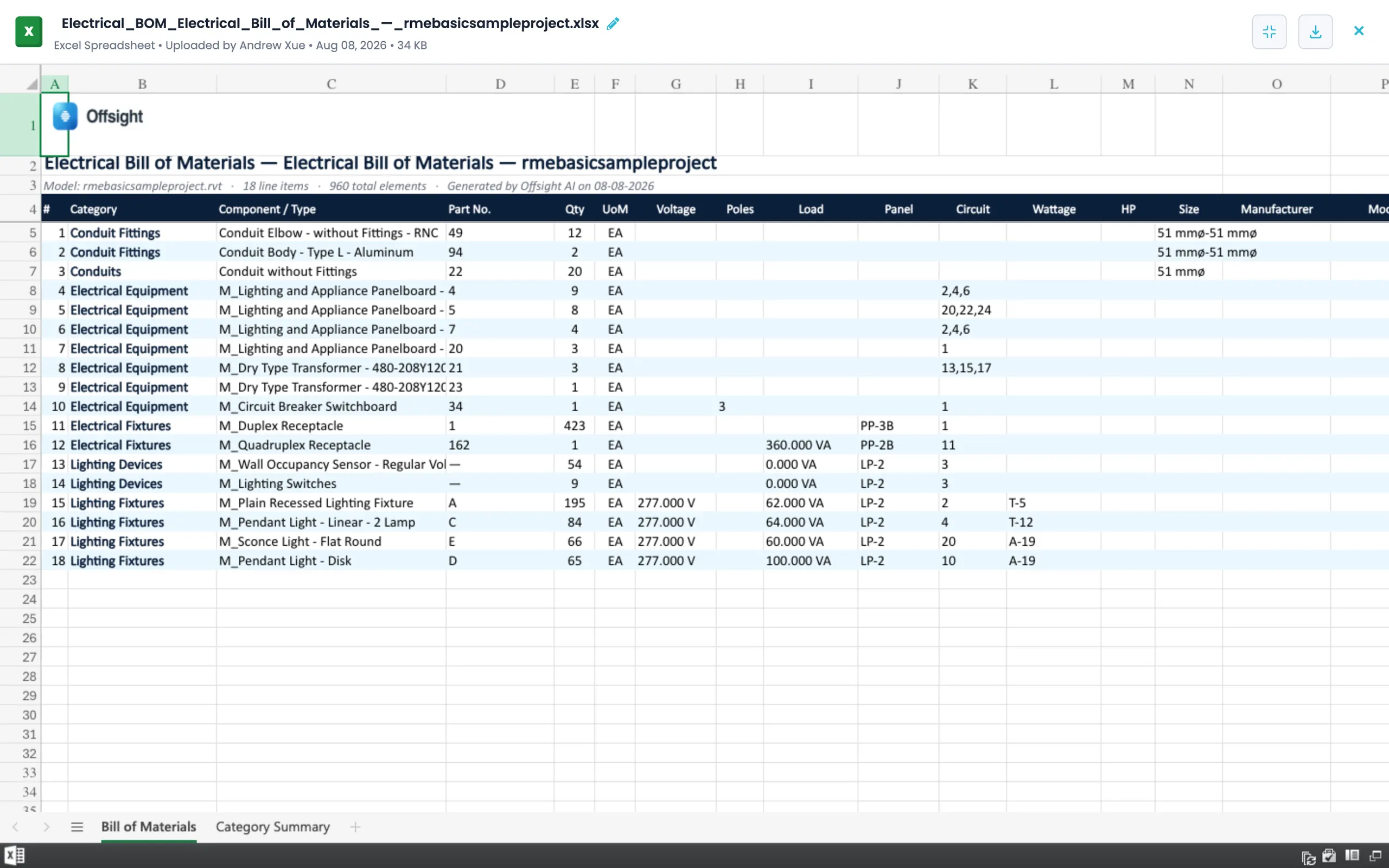Click the M_Duplex Receptacle cell
Viewport: 1389px width, 868px height.
(x=331, y=426)
